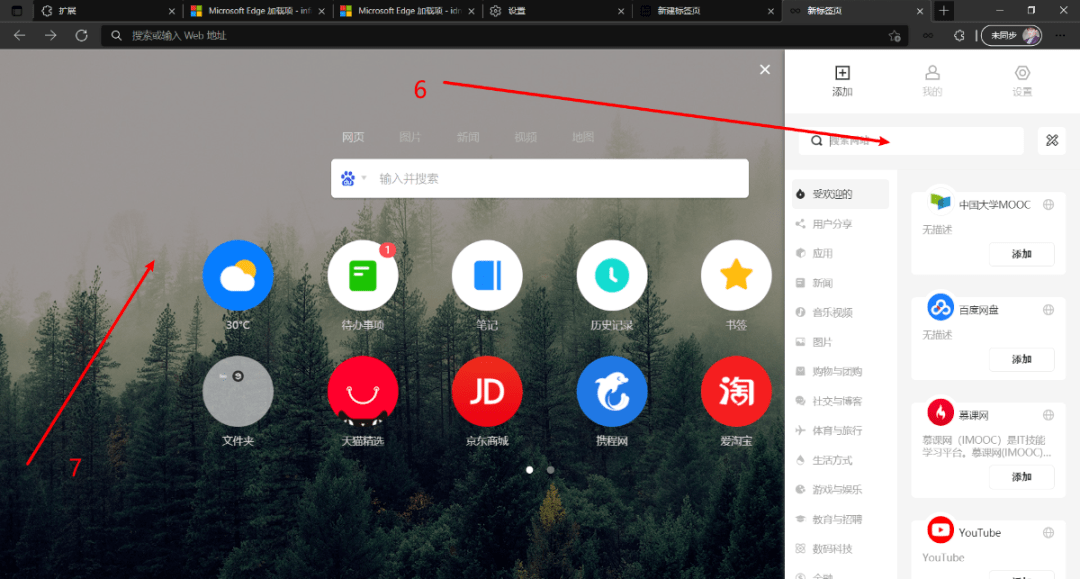The image size is (1080, 579).
Task: Open the 待办事项 to-do icon
Action: [x=362, y=275]
